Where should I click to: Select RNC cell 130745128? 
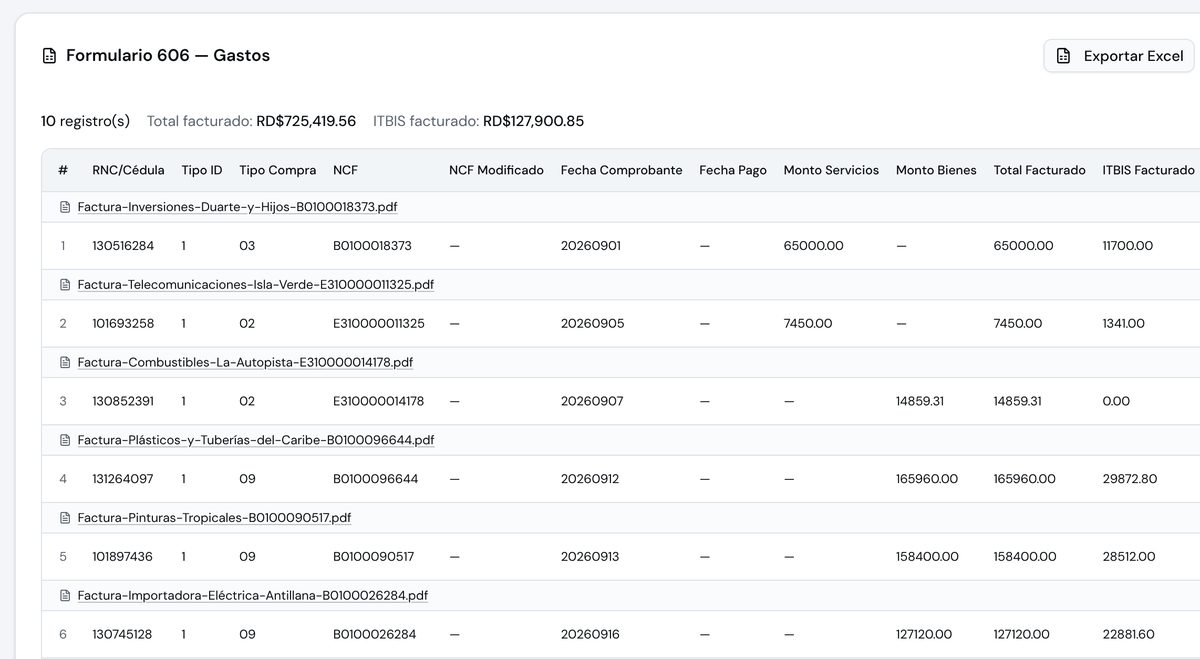point(122,635)
